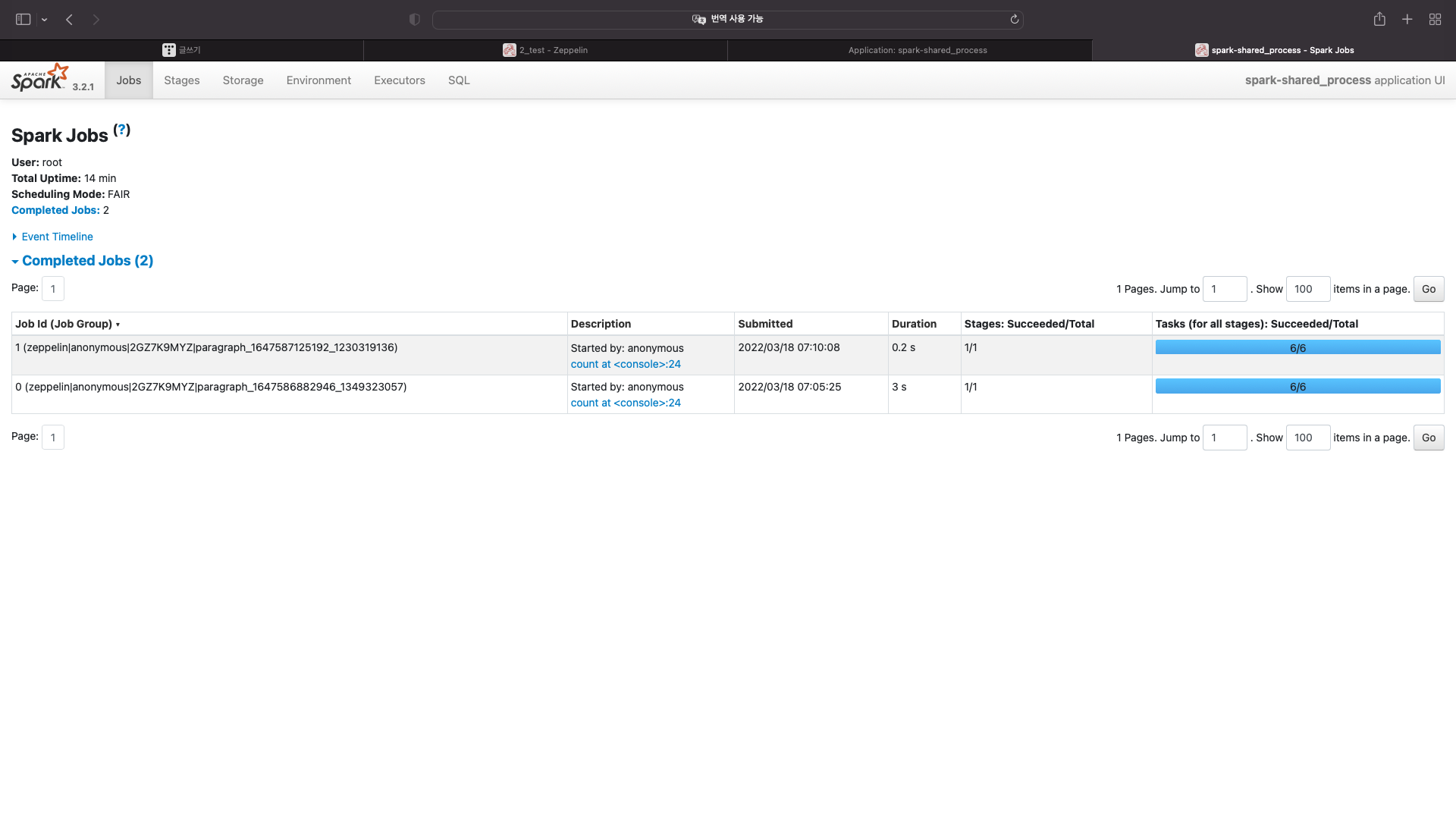This screenshot has width=1456, height=819.
Task: Click the privacy shield icon
Action: point(414,20)
